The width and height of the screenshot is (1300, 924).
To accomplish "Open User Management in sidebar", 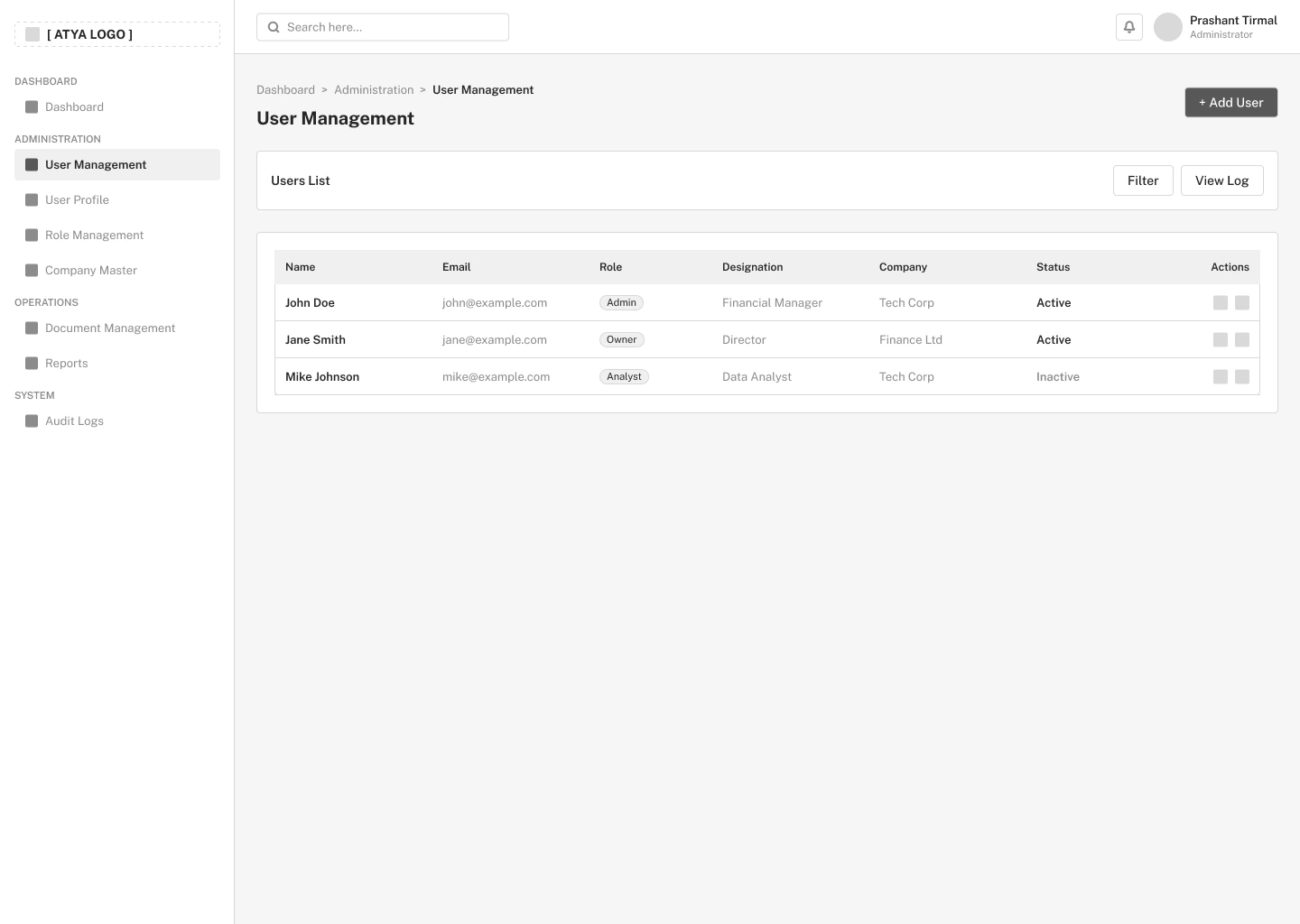I will (x=117, y=165).
